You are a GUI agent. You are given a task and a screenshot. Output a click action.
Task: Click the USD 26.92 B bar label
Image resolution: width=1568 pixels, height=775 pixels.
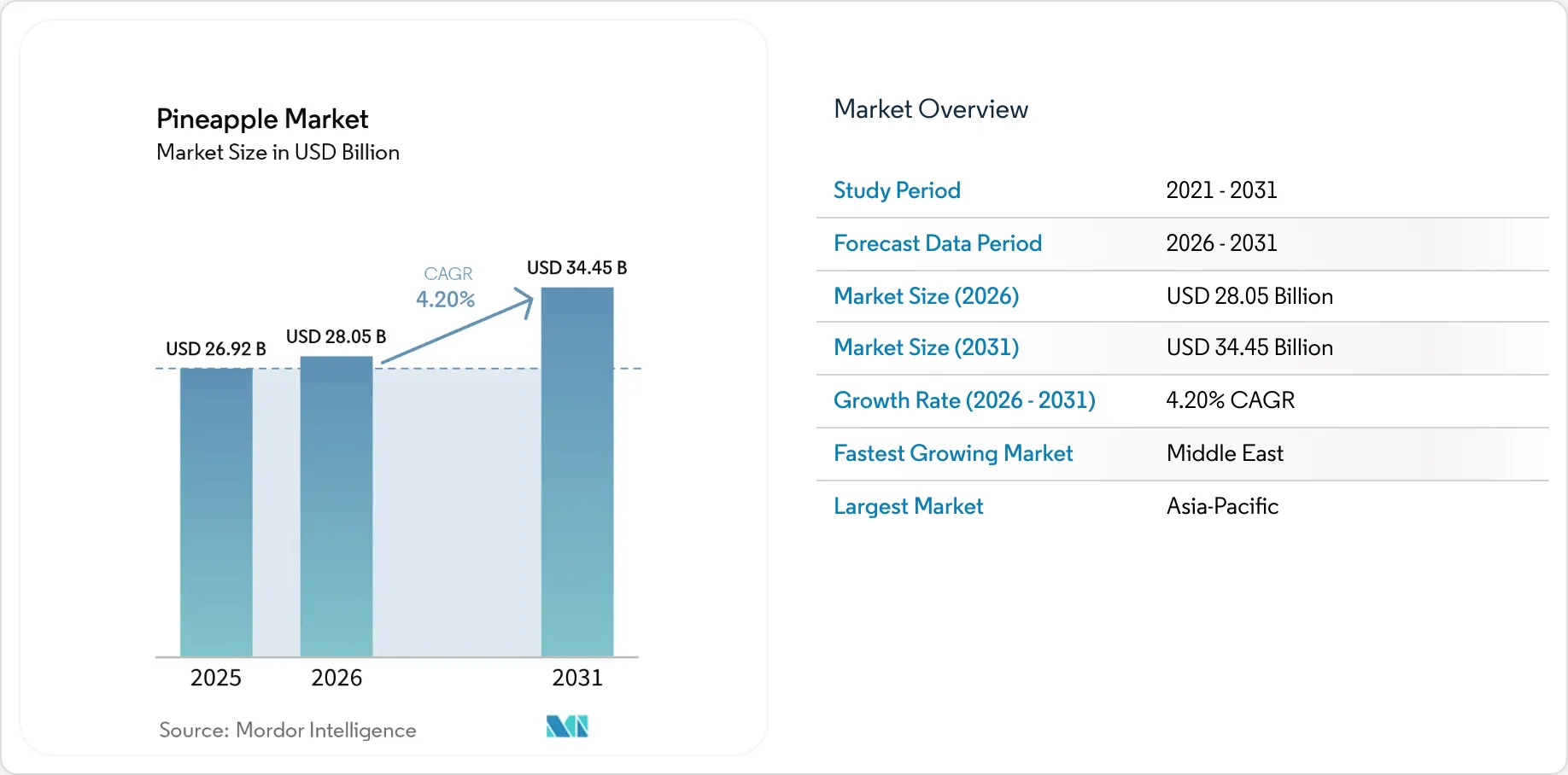[216, 349]
